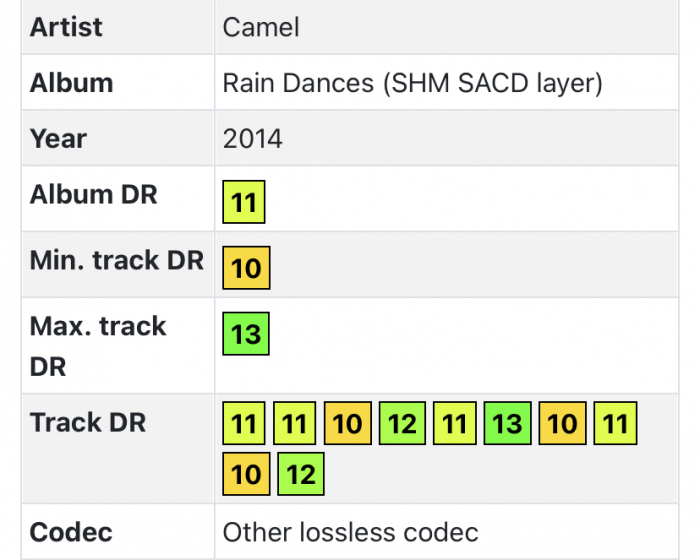Screen dimensions: 700x560
Task: Click the Min. track DR label
Action: (116, 261)
